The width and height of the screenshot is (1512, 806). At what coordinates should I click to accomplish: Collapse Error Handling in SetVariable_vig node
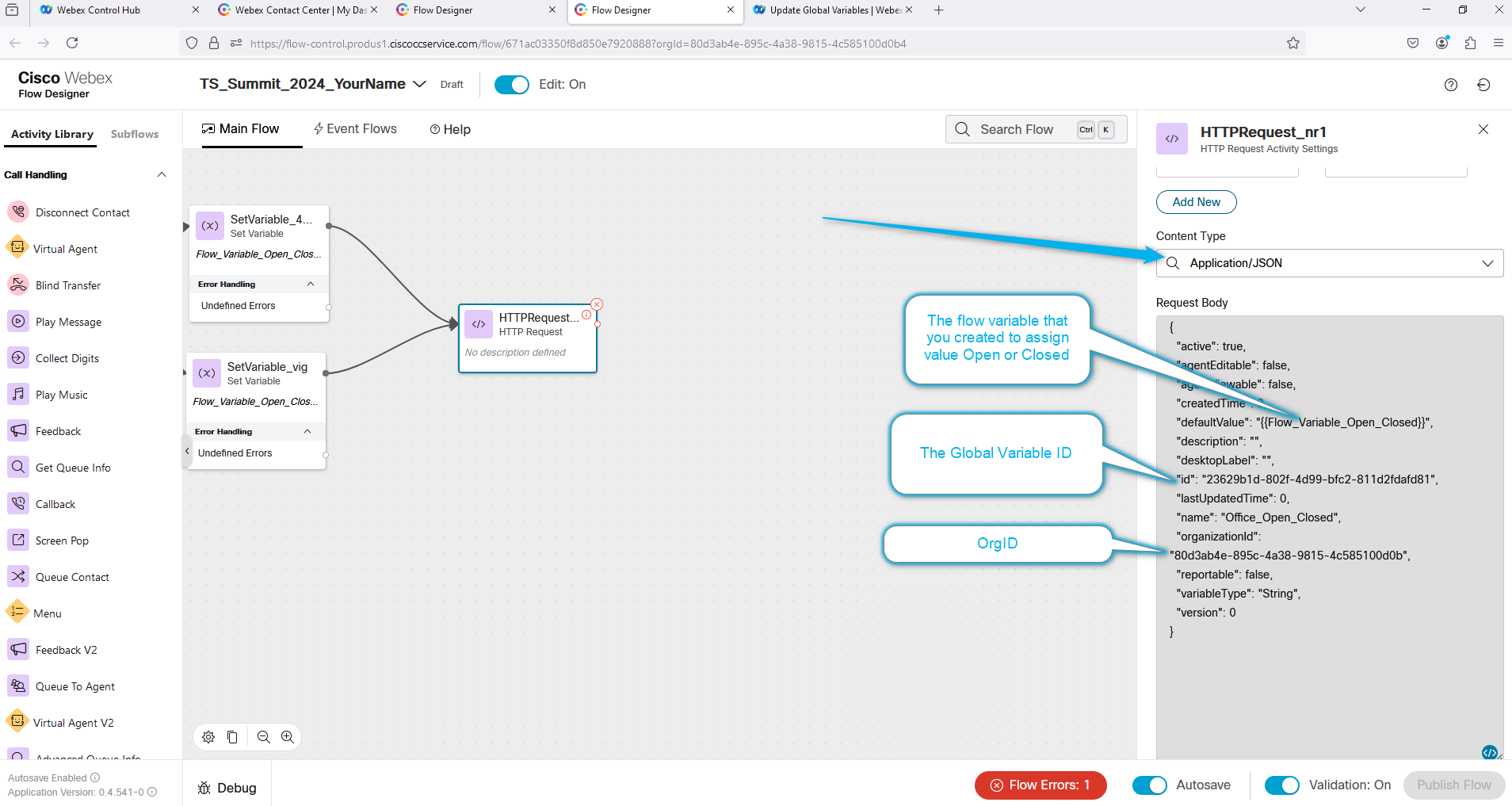coord(307,431)
